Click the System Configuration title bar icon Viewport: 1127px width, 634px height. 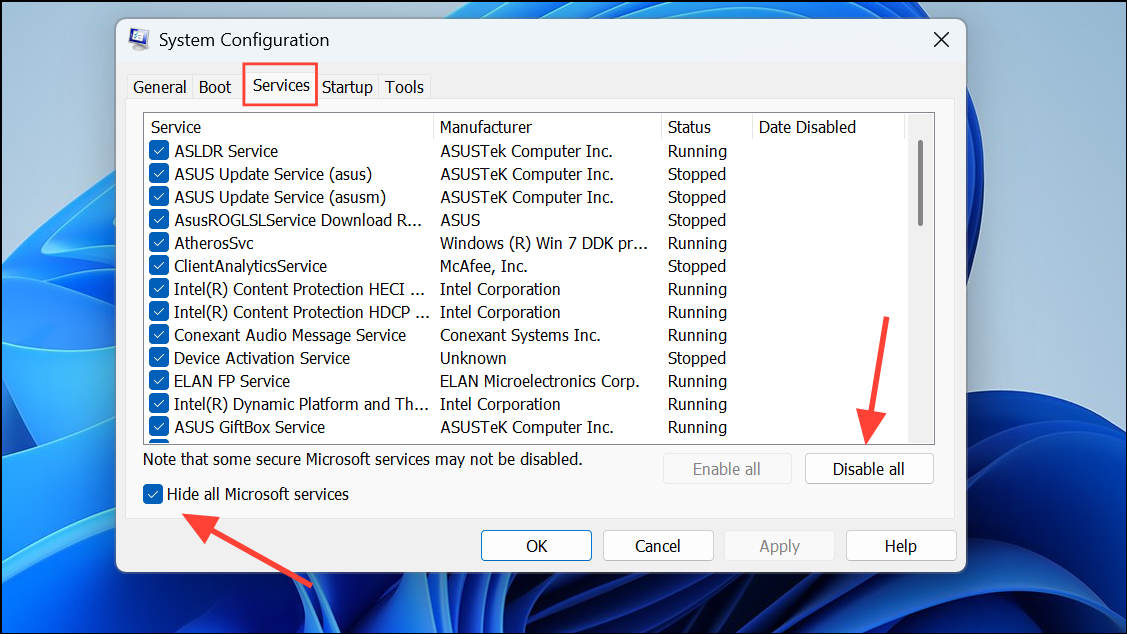tap(139, 40)
